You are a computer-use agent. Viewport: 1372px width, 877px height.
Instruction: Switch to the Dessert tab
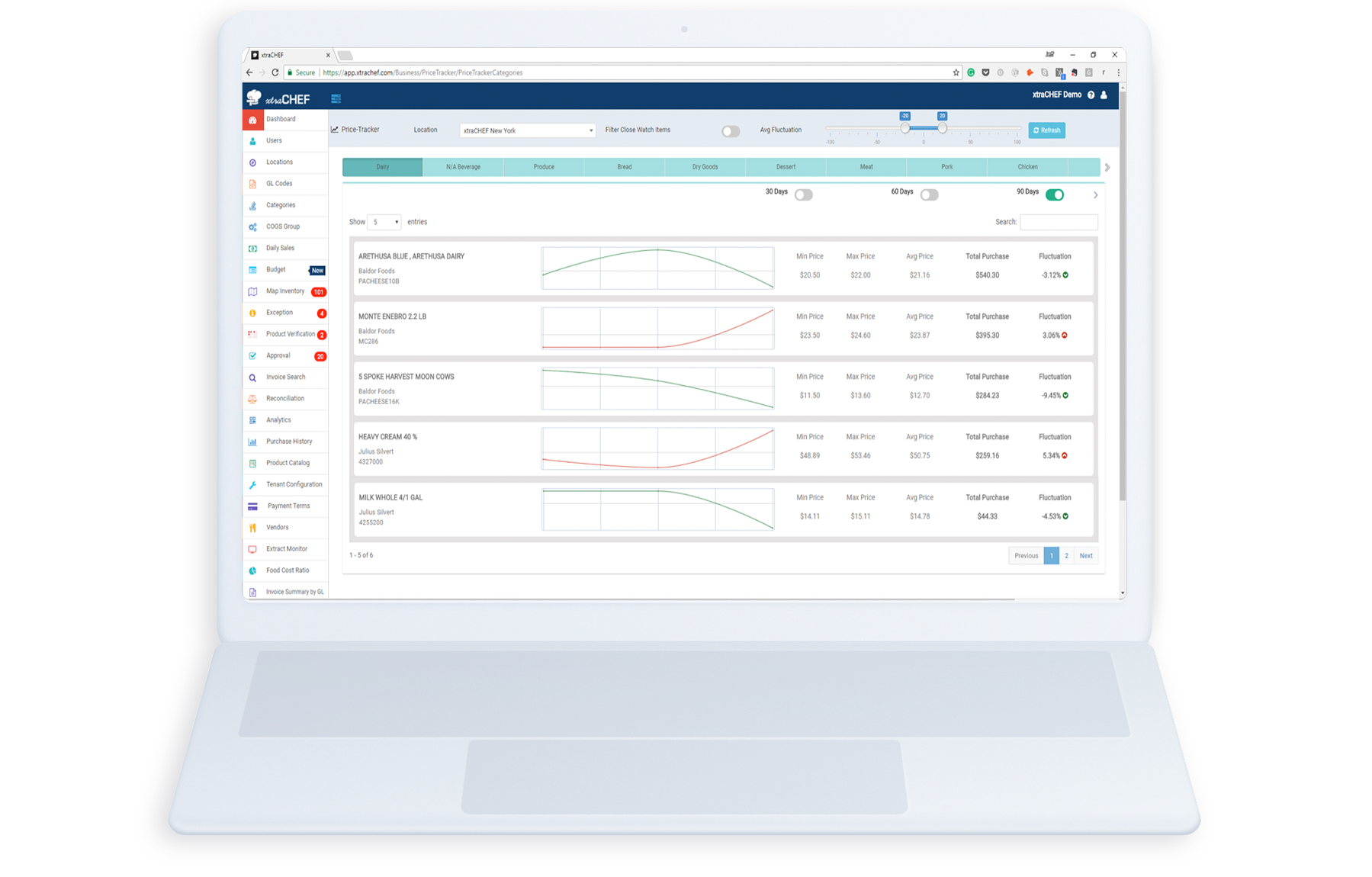tap(786, 167)
